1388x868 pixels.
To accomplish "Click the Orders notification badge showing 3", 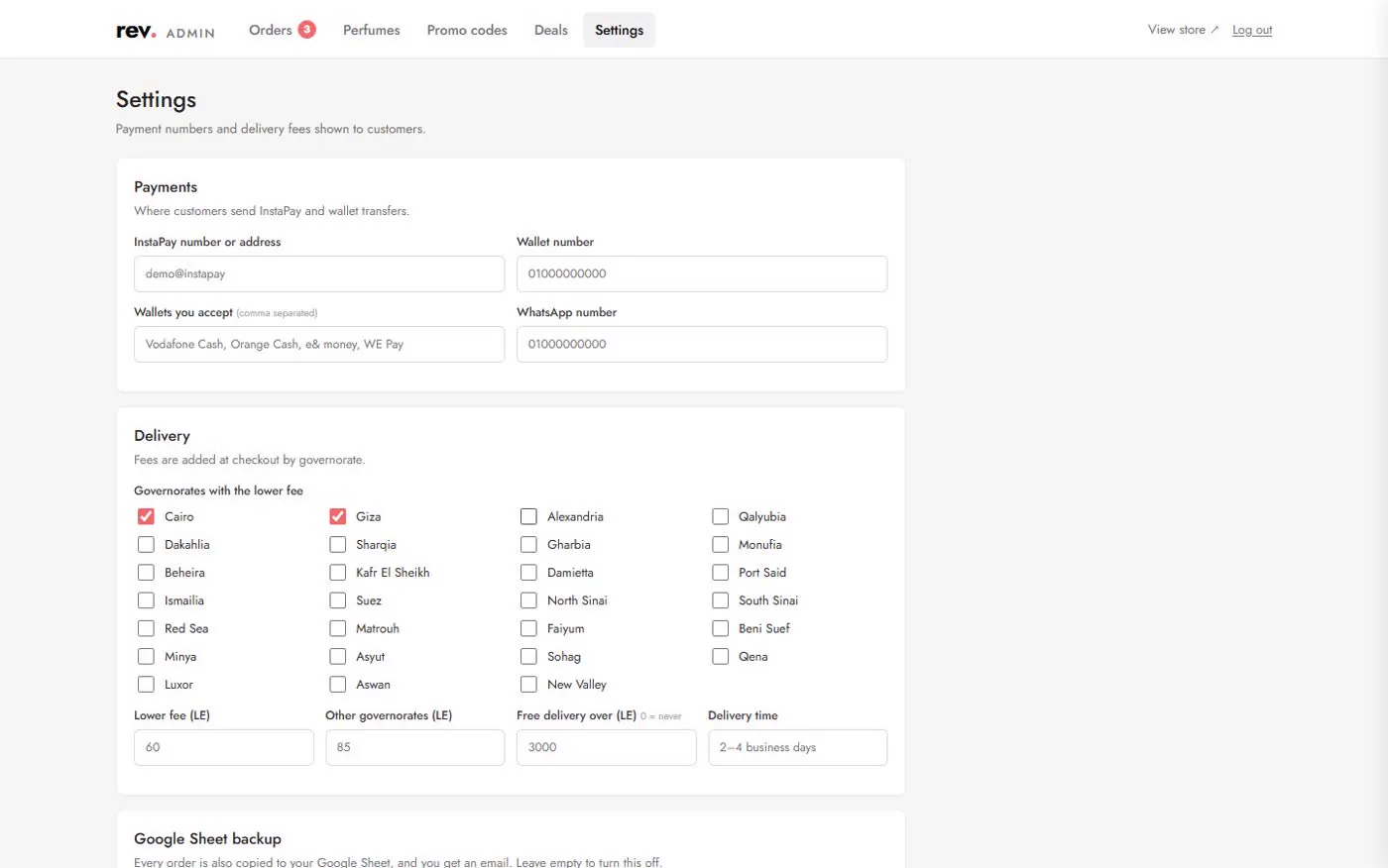I will click(307, 30).
